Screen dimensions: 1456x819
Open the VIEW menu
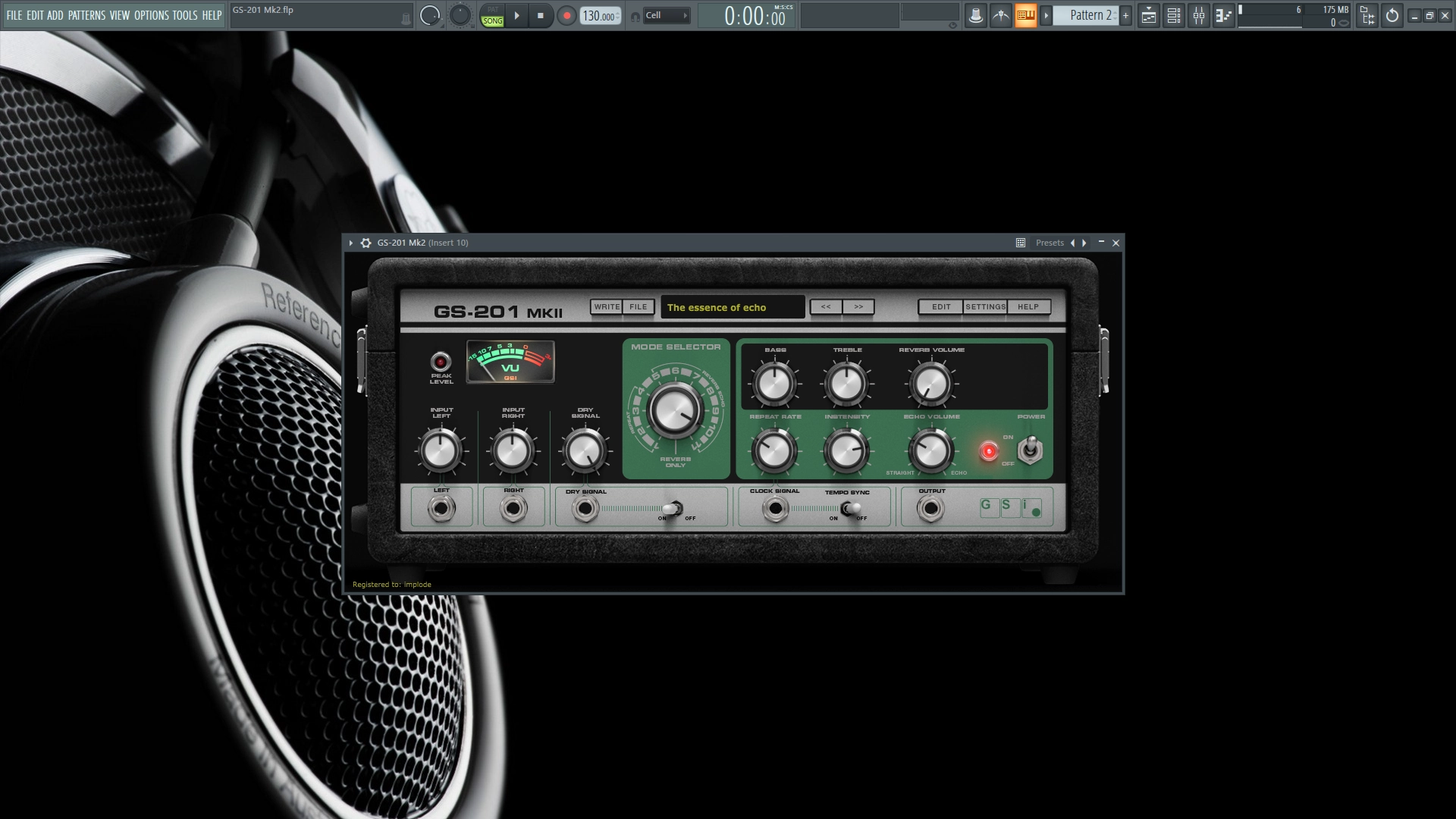pyautogui.click(x=120, y=15)
